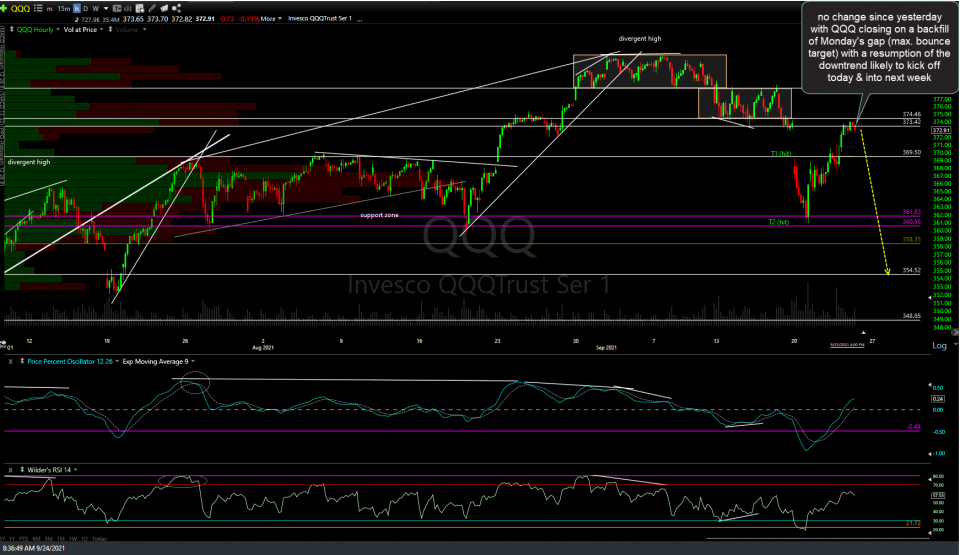This screenshot has height=555, width=960.
Task: Select the pencil drawing tool icon
Action: tap(152, 9)
